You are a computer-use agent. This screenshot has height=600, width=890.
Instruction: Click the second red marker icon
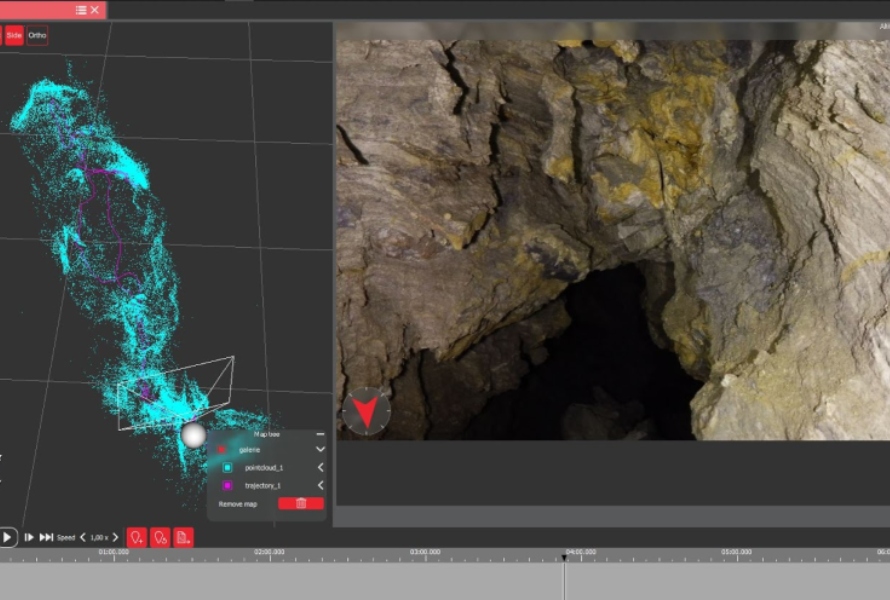tap(160, 537)
